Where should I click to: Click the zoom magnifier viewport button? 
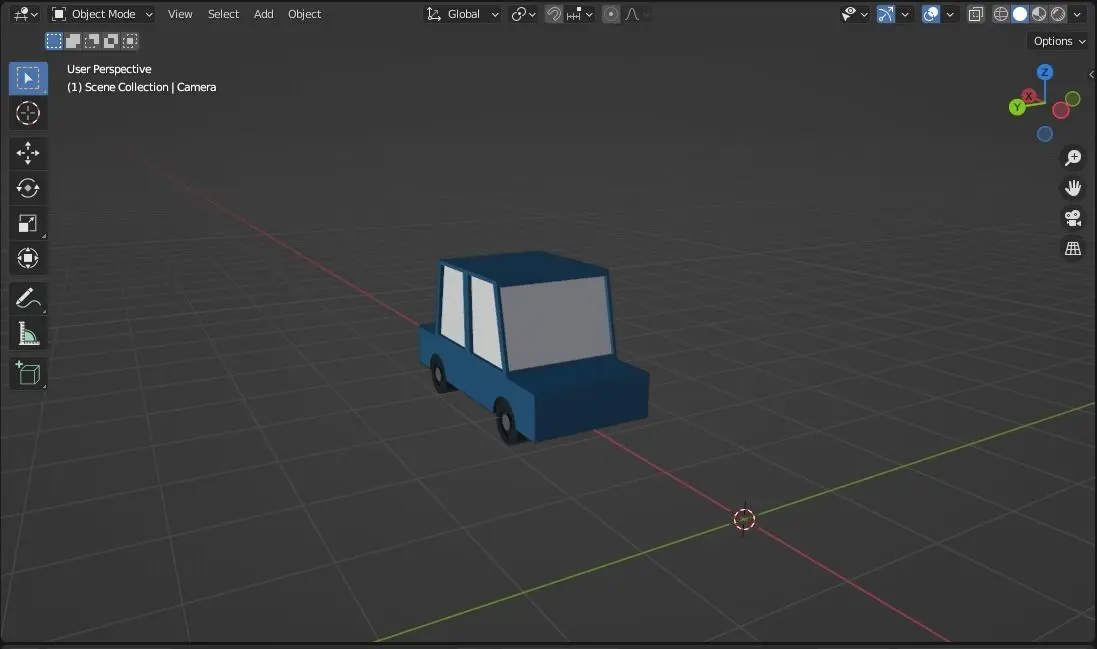(x=1073, y=158)
